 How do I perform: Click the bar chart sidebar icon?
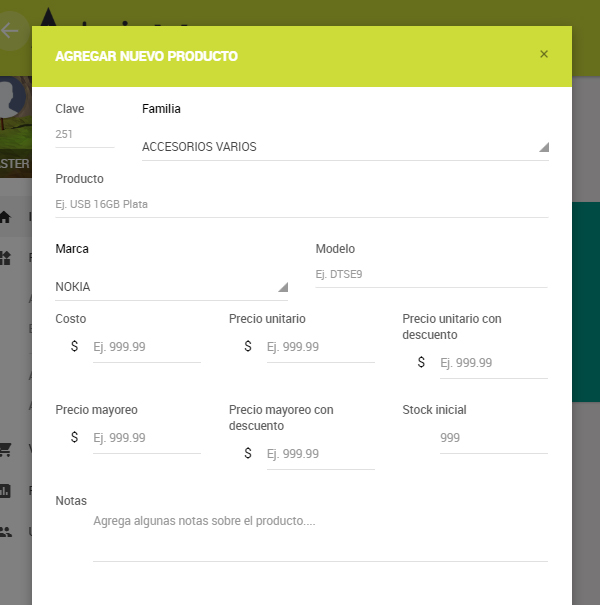(6, 490)
